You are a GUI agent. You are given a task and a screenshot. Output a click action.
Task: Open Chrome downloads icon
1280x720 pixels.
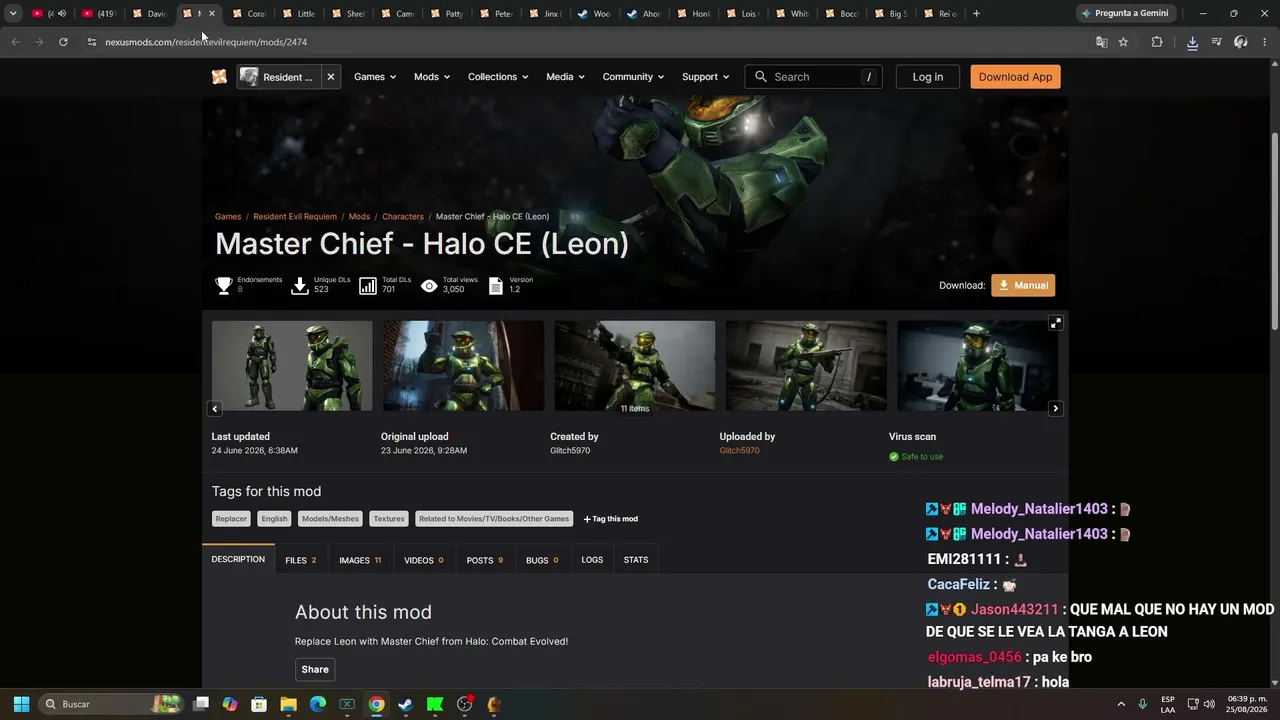1192,42
